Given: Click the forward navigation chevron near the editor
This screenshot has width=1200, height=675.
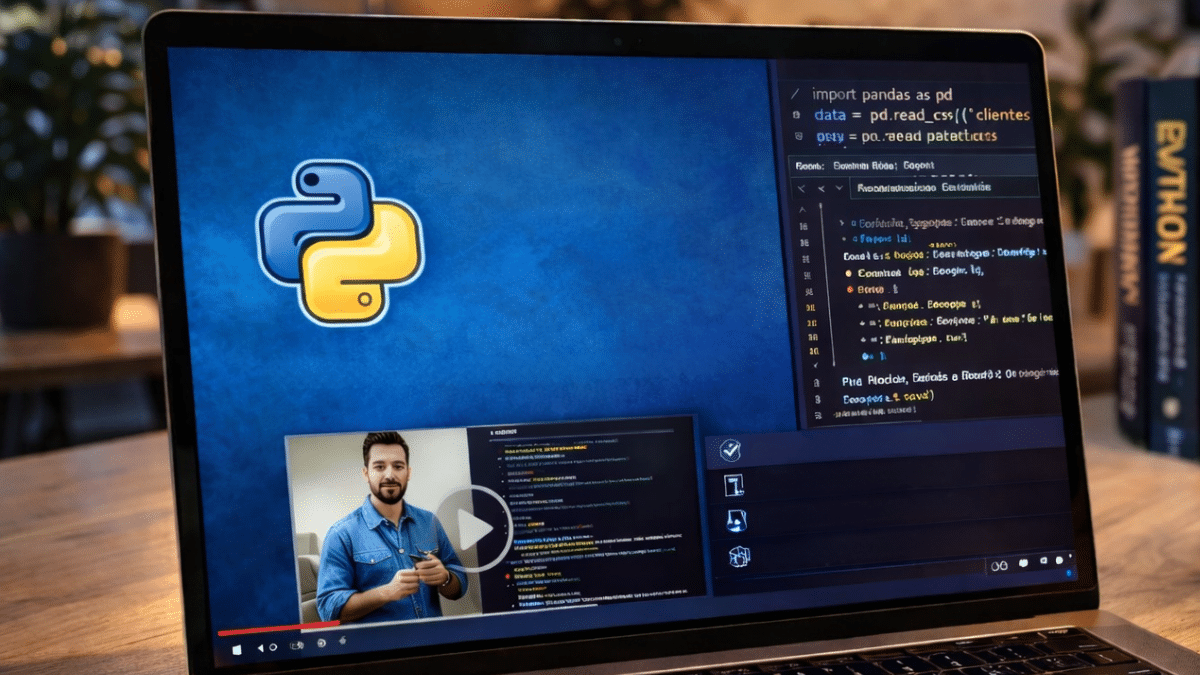Looking at the screenshot, I should click(820, 188).
